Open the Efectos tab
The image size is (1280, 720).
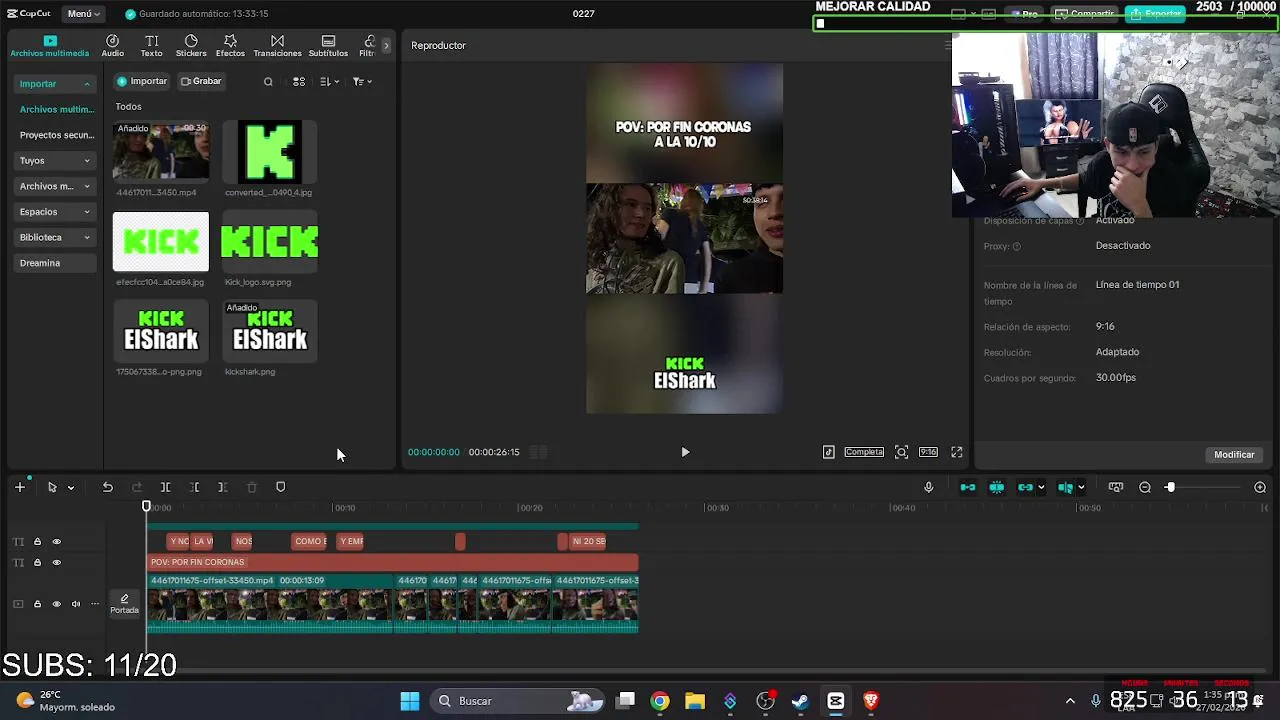[230, 46]
